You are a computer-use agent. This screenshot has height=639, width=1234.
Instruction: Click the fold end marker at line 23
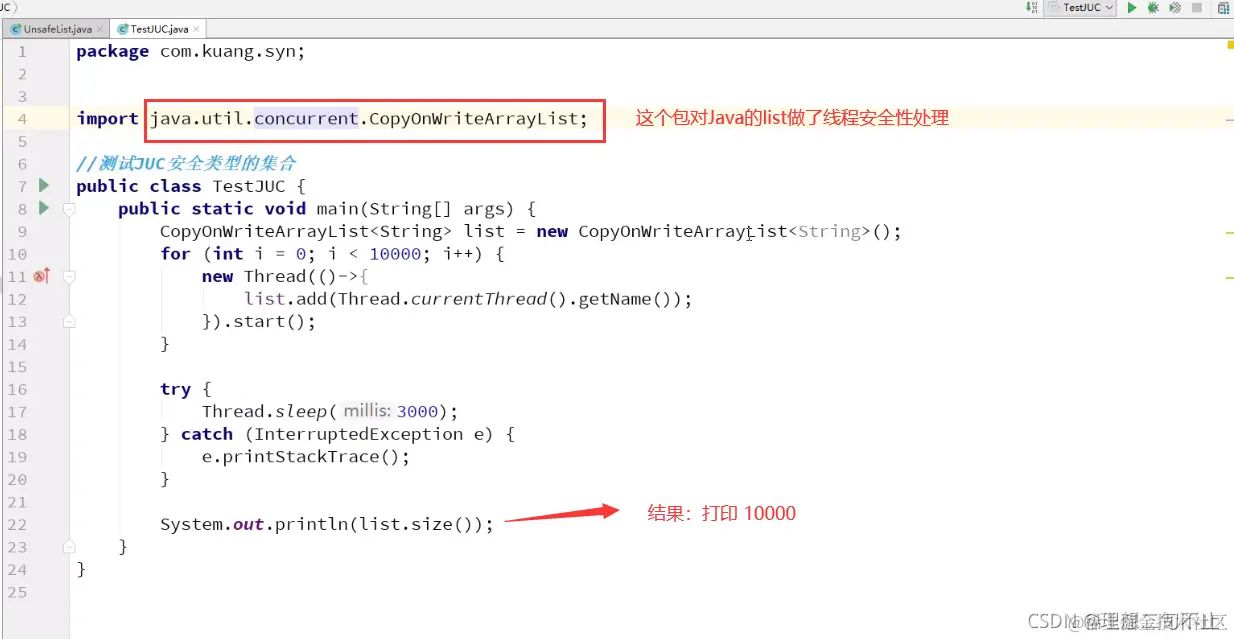69,547
